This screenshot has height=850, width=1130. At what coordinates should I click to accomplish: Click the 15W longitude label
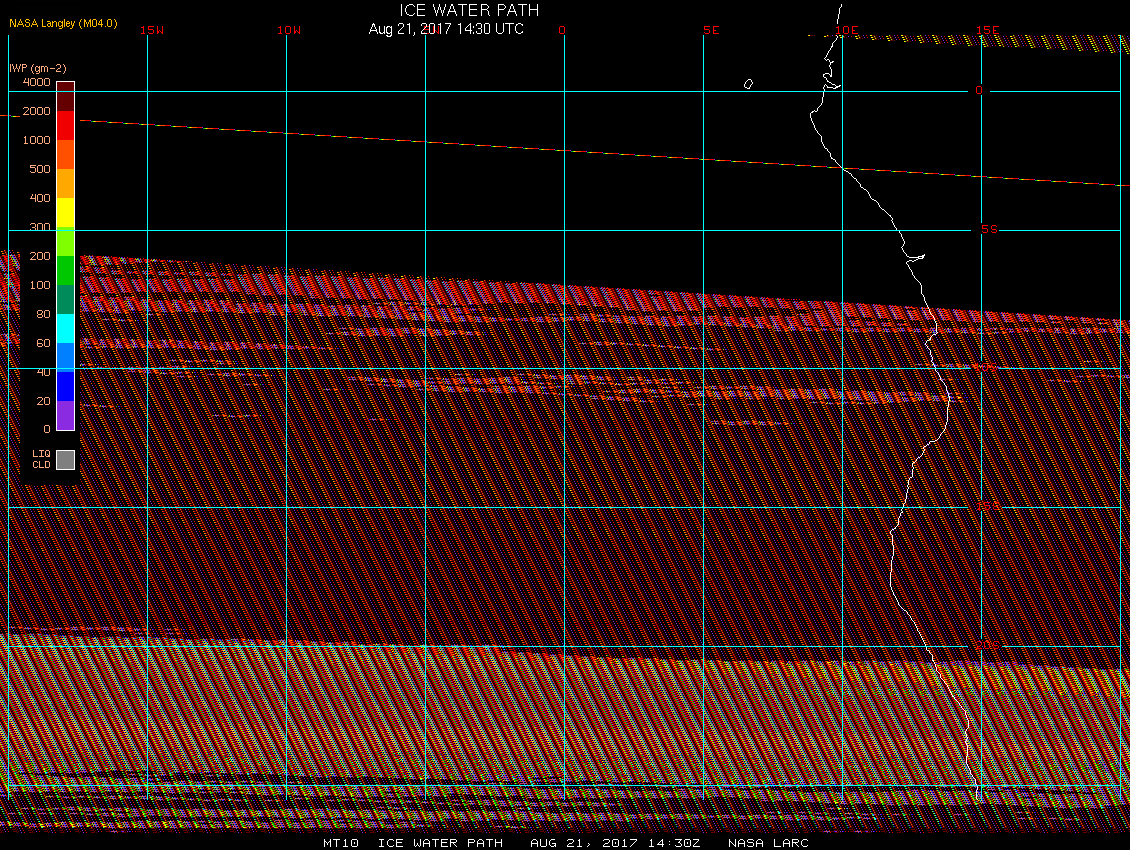point(152,30)
